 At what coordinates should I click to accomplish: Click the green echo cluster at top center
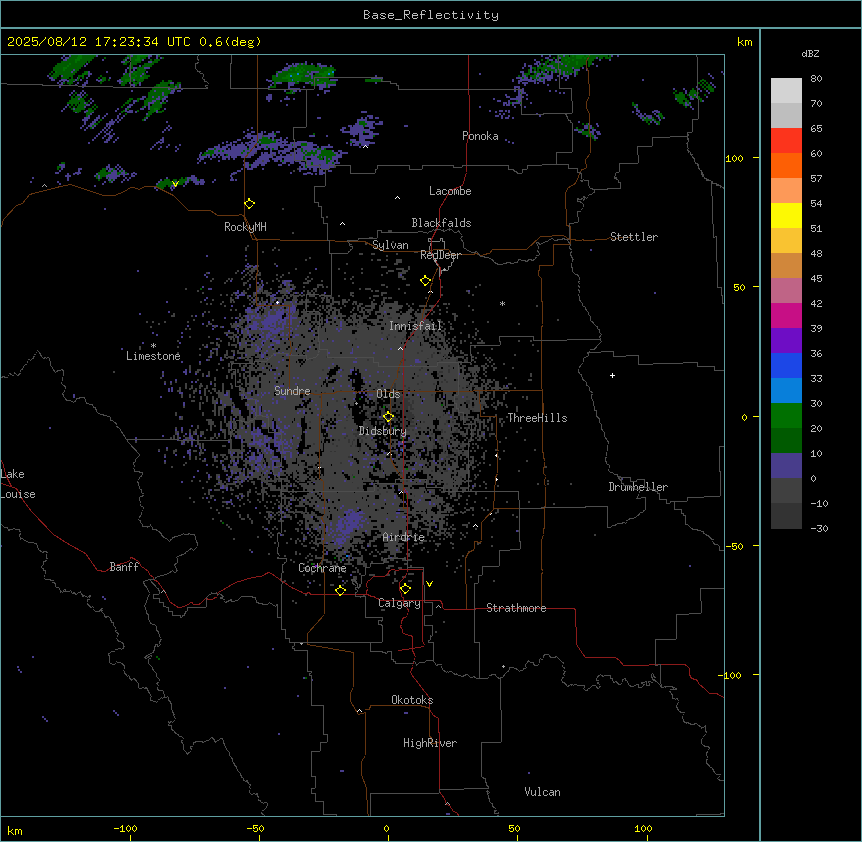tap(303, 75)
